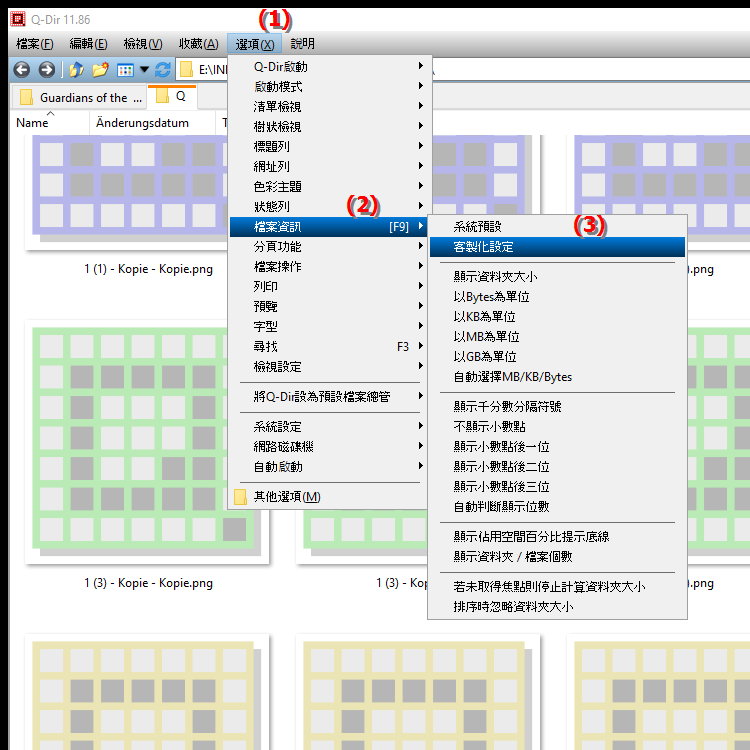Toggle 顯示千分數分隔符號 option

coord(557,407)
